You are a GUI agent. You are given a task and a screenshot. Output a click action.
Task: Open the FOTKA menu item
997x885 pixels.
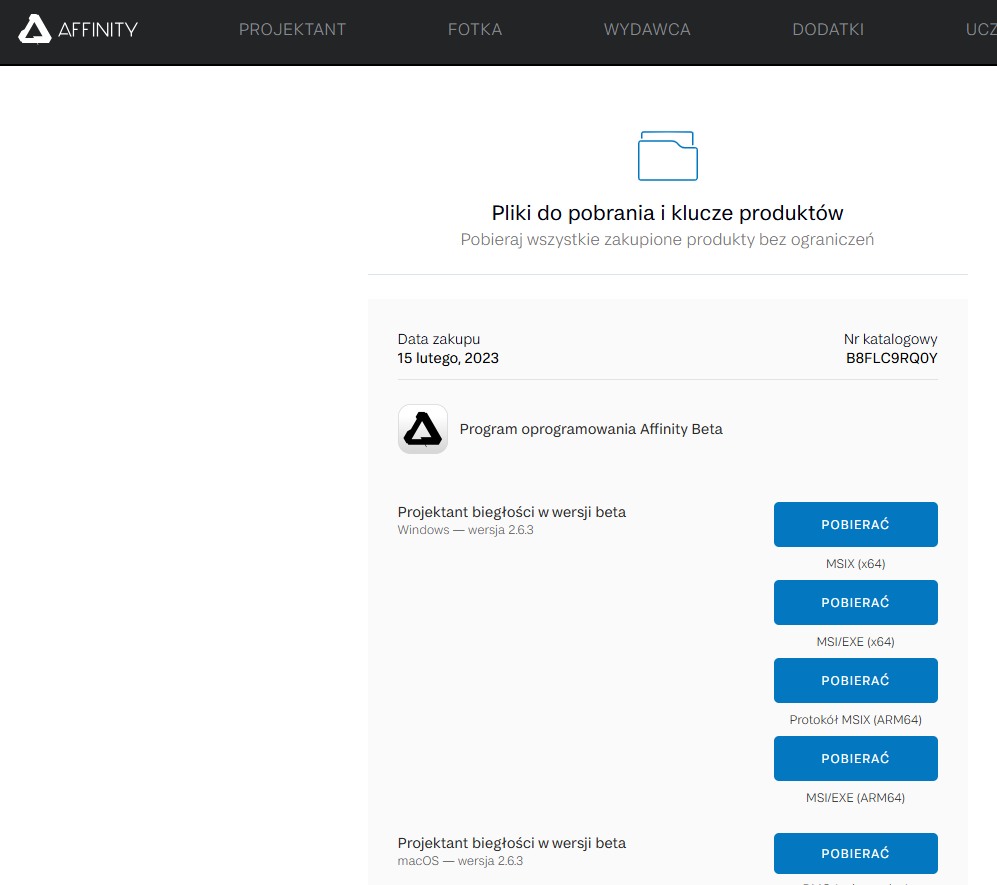tap(475, 29)
